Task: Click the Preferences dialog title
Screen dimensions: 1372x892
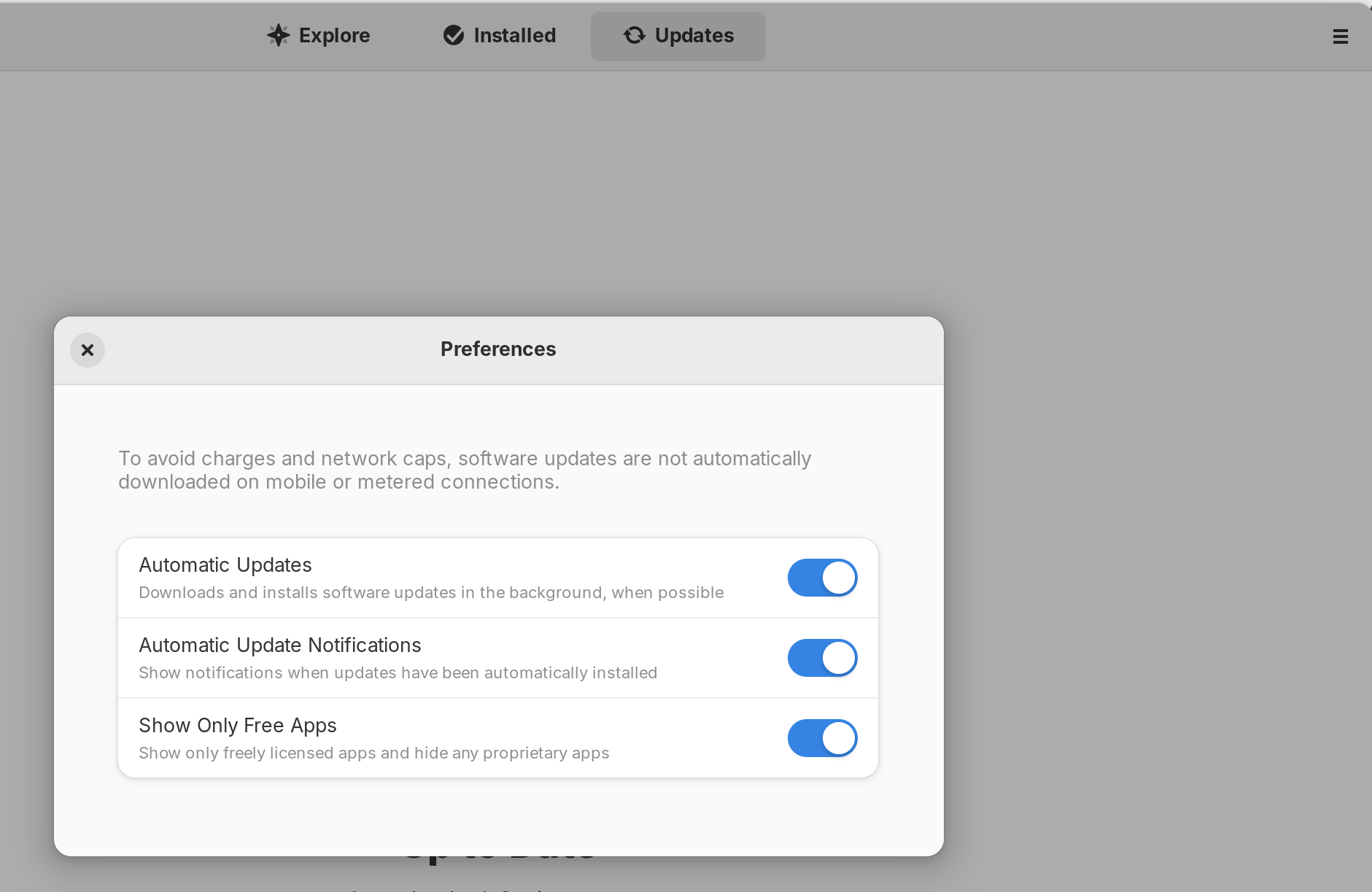Action: (x=498, y=349)
